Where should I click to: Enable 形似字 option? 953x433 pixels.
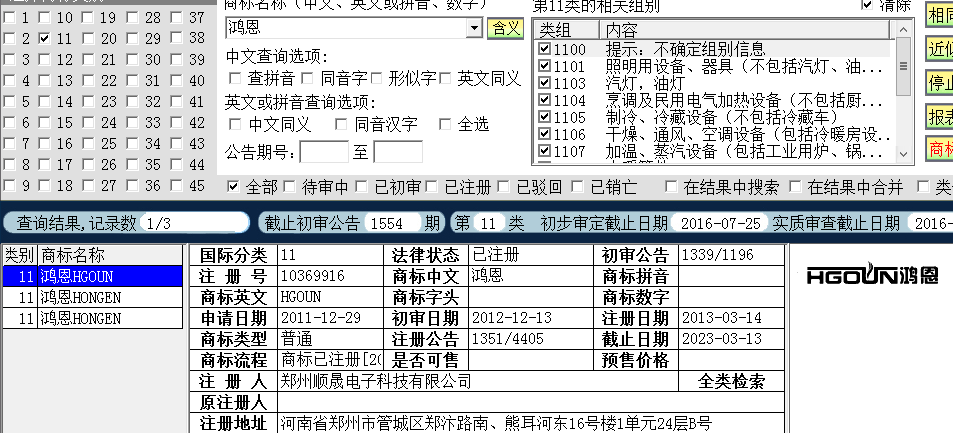coord(377,78)
